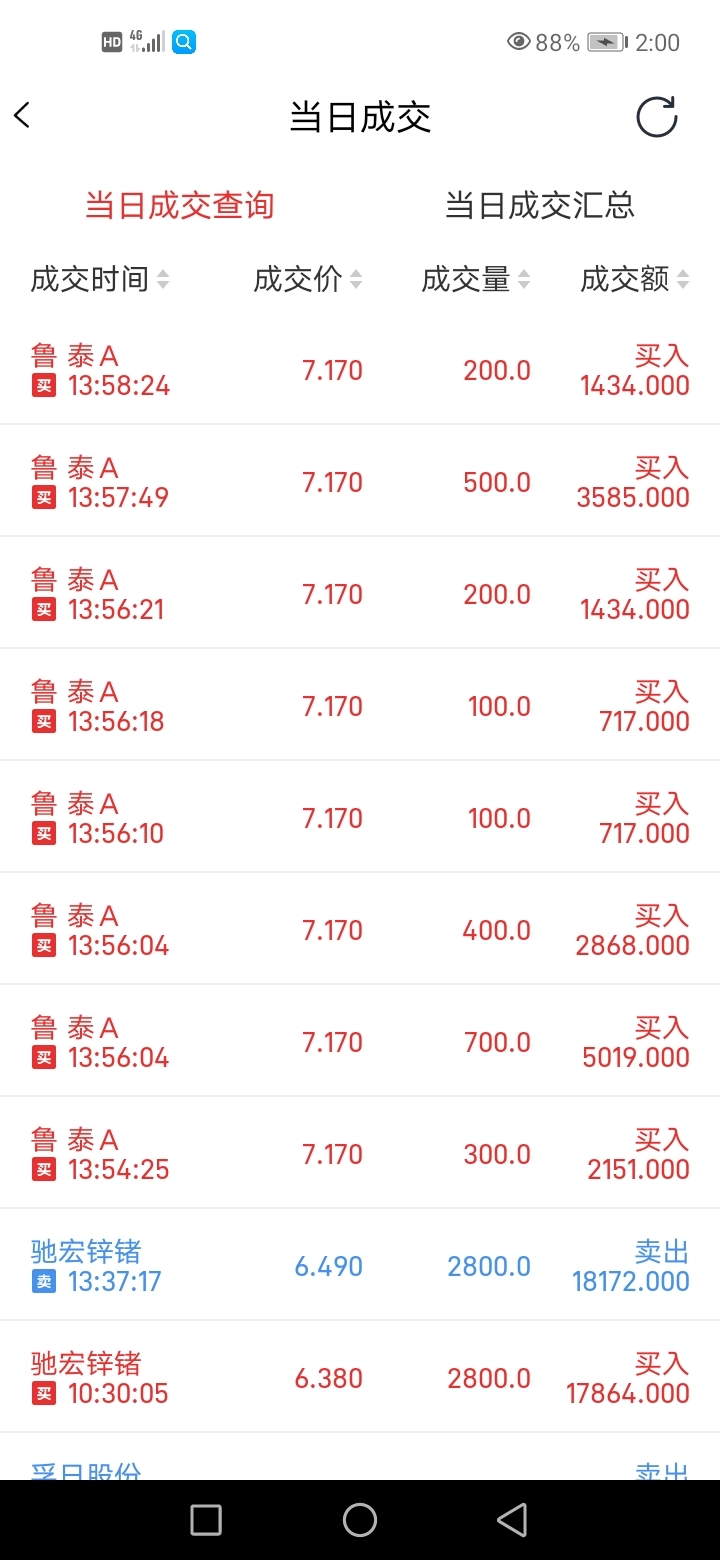
Task: Open 驰宏锌锗 sell record at 6.490
Action: (x=360, y=1266)
